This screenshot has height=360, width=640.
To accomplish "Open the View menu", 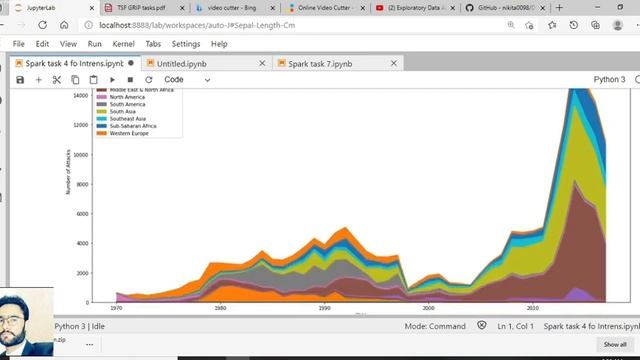I will coord(68,44).
